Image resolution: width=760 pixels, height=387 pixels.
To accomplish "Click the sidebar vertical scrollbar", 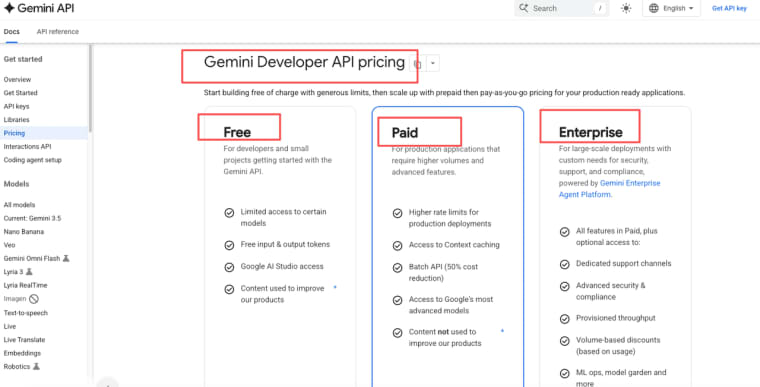I will point(90,87).
